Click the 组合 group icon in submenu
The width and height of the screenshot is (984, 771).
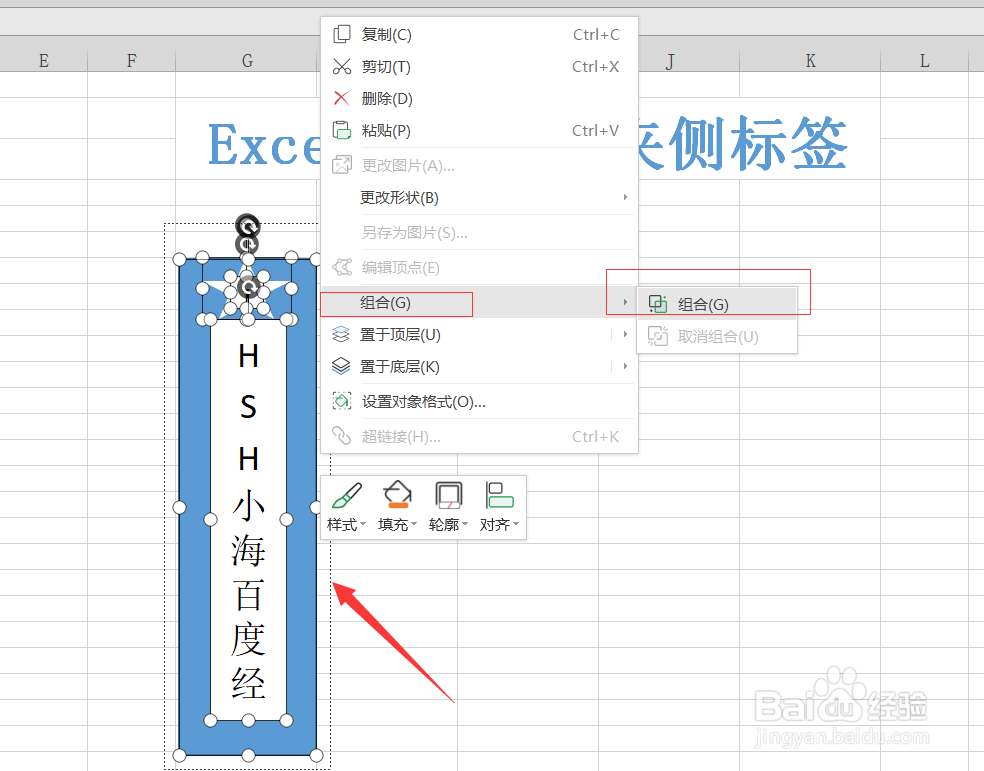[658, 303]
